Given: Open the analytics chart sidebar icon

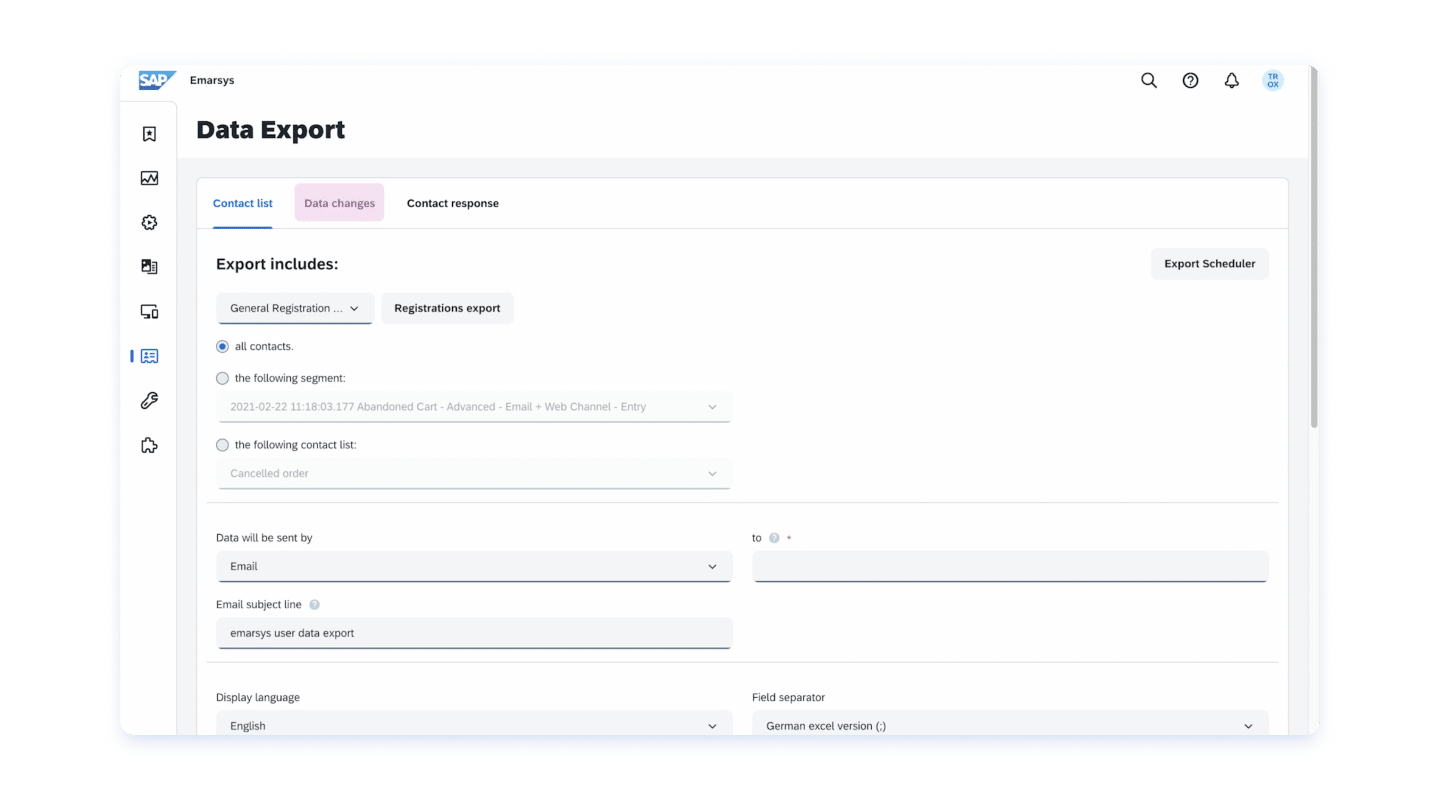Looking at the screenshot, I should (149, 178).
